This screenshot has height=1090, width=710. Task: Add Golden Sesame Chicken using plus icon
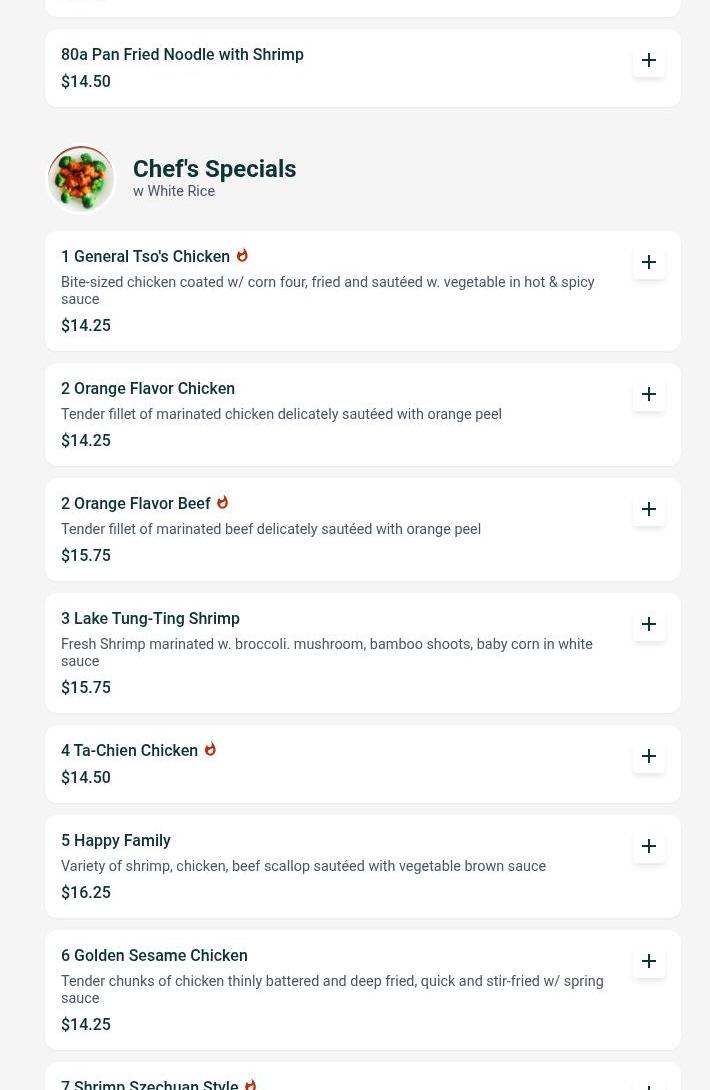(x=648, y=961)
